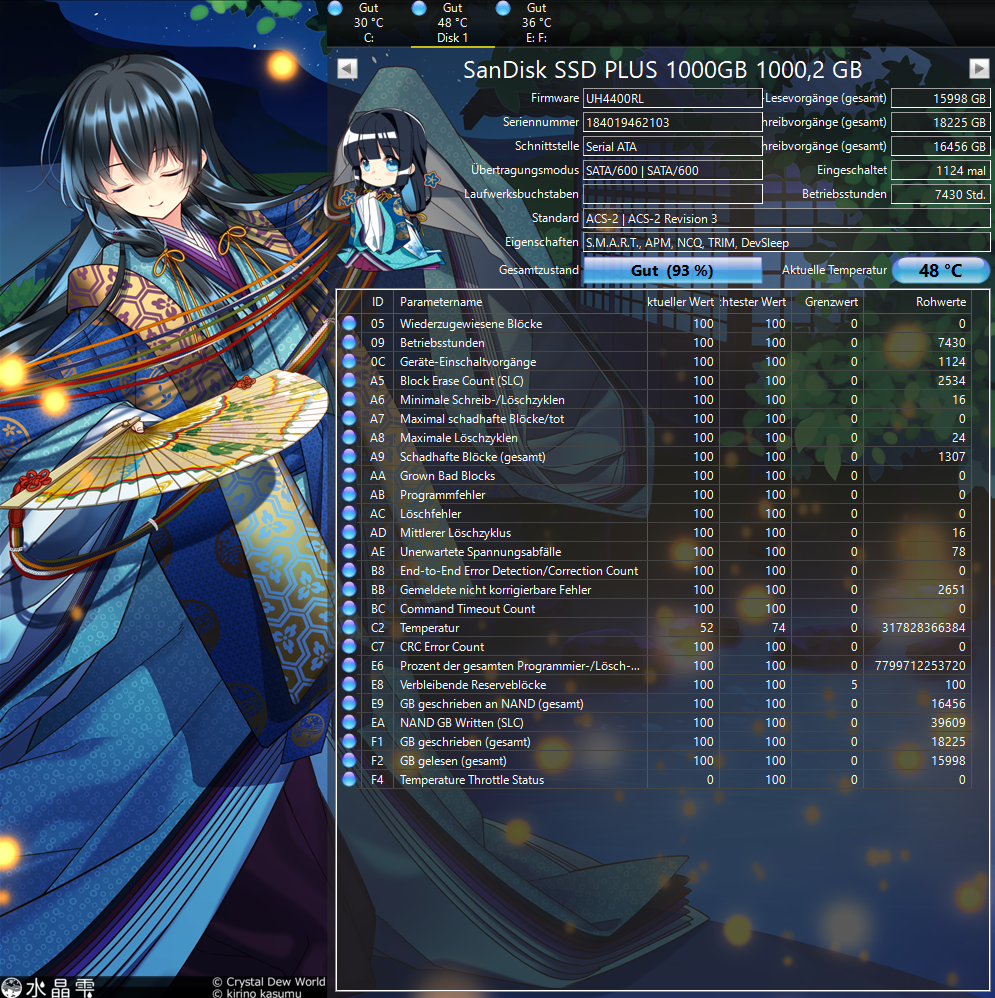Click the status orb for Minimale Schreib-/Löschzyklen
The image size is (995, 998).
click(349, 400)
